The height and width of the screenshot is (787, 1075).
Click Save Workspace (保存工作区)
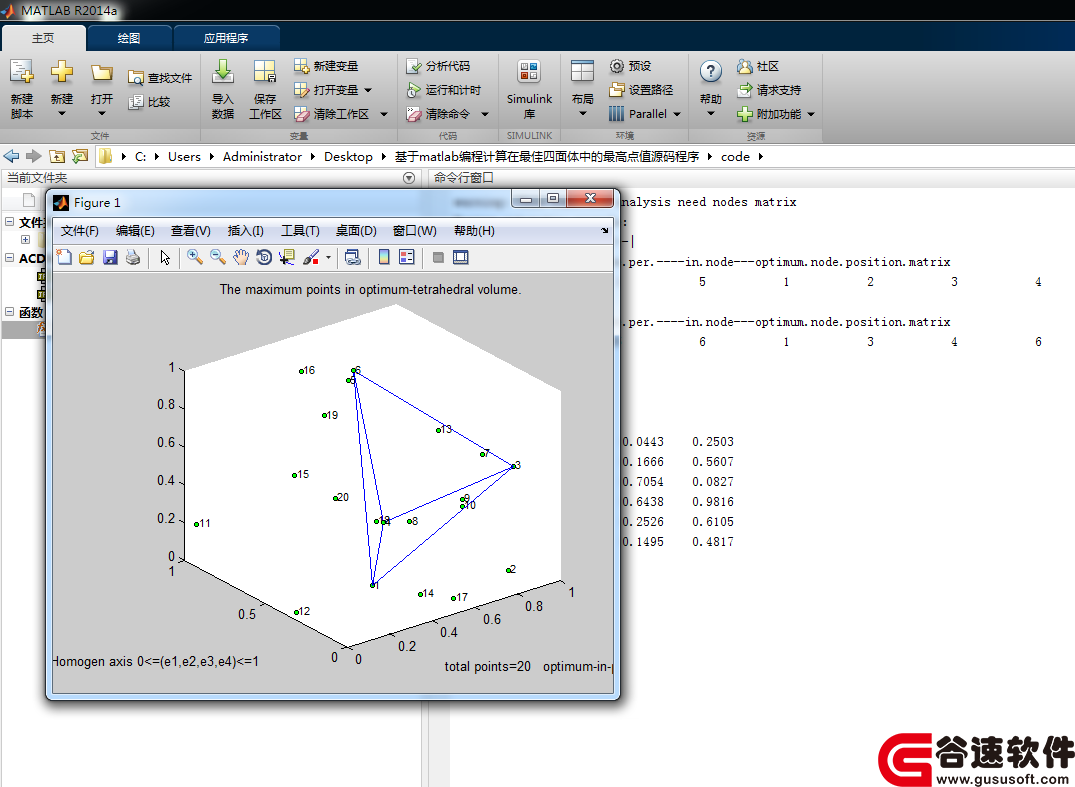tap(265, 90)
